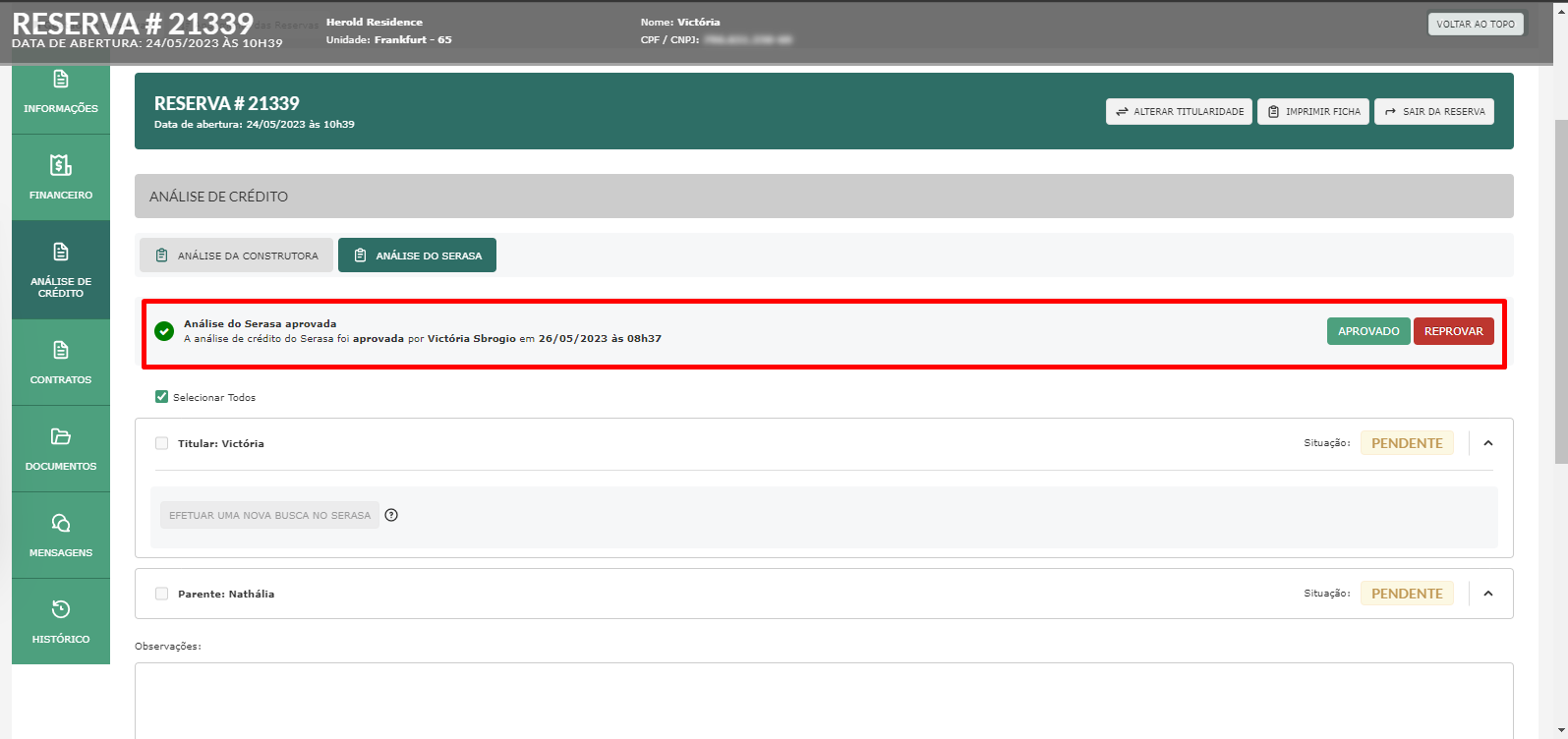Screen dimensions: 1568x739
Task: Click the Unidade: Frankfurt - 65 text
Action: [x=389, y=40]
